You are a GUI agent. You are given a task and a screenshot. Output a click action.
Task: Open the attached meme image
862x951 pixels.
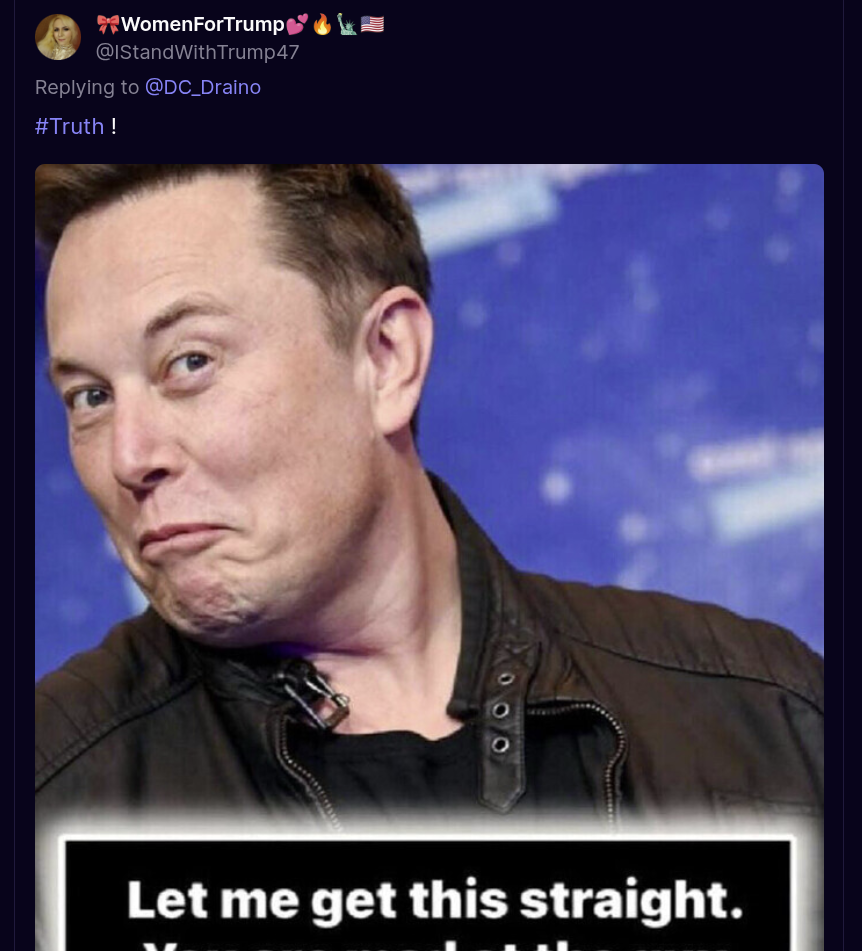click(429, 557)
